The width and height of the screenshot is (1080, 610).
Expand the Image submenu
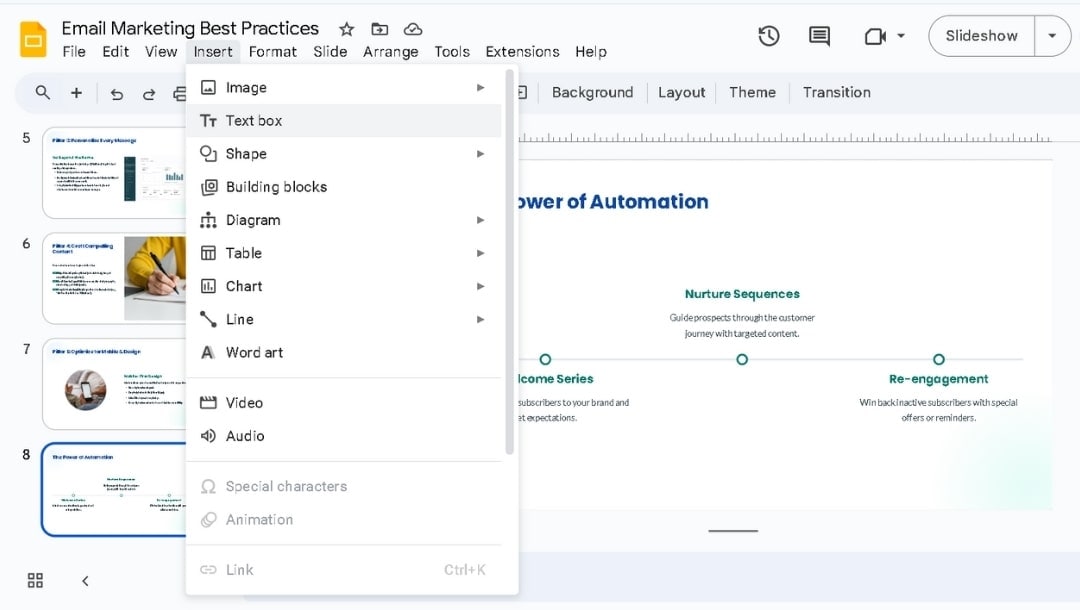pos(480,88)
